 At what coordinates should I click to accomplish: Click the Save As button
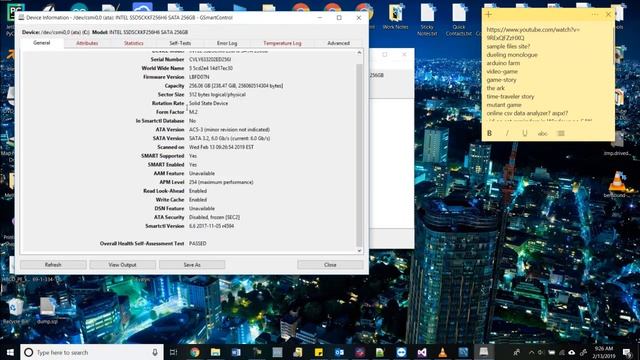click(192, 265)
